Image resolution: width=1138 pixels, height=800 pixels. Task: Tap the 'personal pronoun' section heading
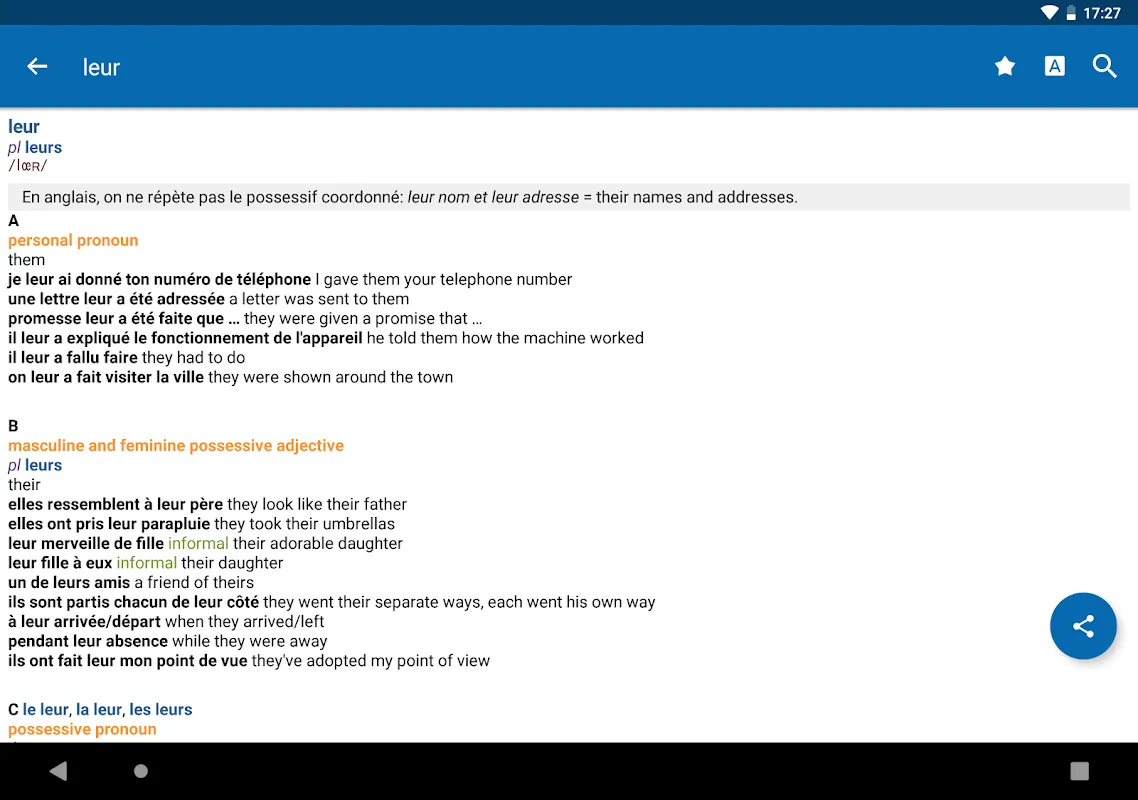[73, 240]
